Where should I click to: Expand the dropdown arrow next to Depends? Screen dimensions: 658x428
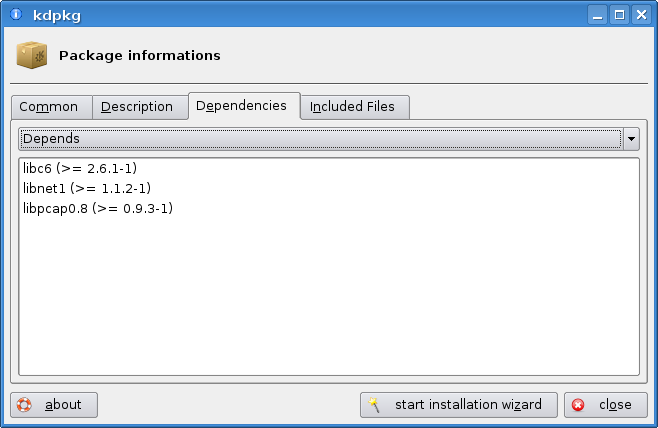[x=631, y=139]
